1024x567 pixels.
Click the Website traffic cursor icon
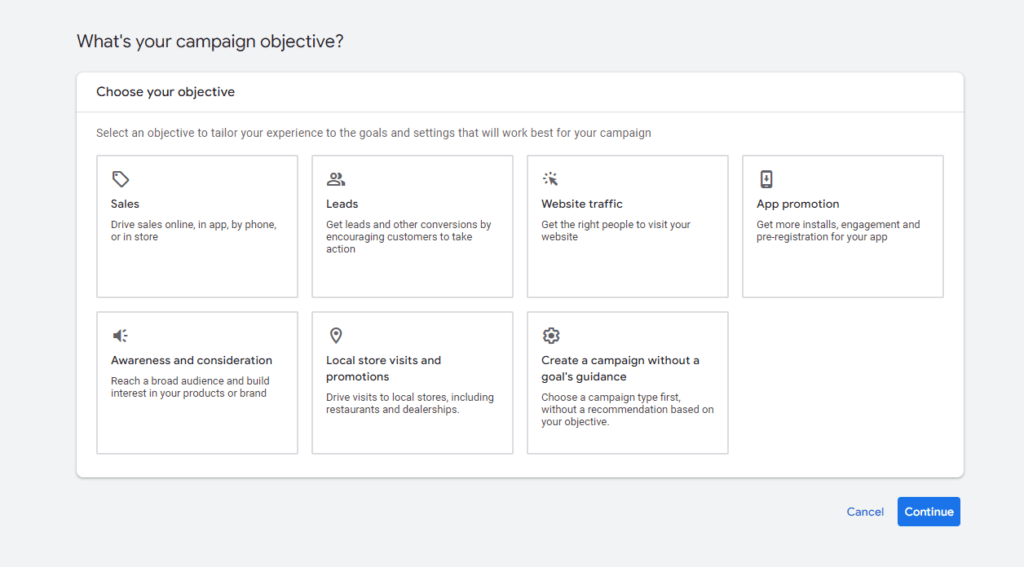[x=551, y=179]
